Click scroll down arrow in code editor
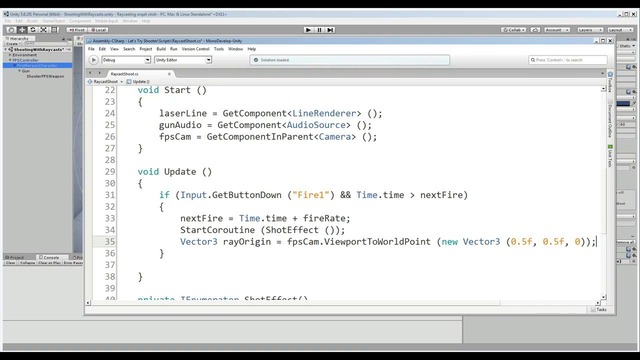The height and width of the screenshot is (360, 640). tap(603, 297)
